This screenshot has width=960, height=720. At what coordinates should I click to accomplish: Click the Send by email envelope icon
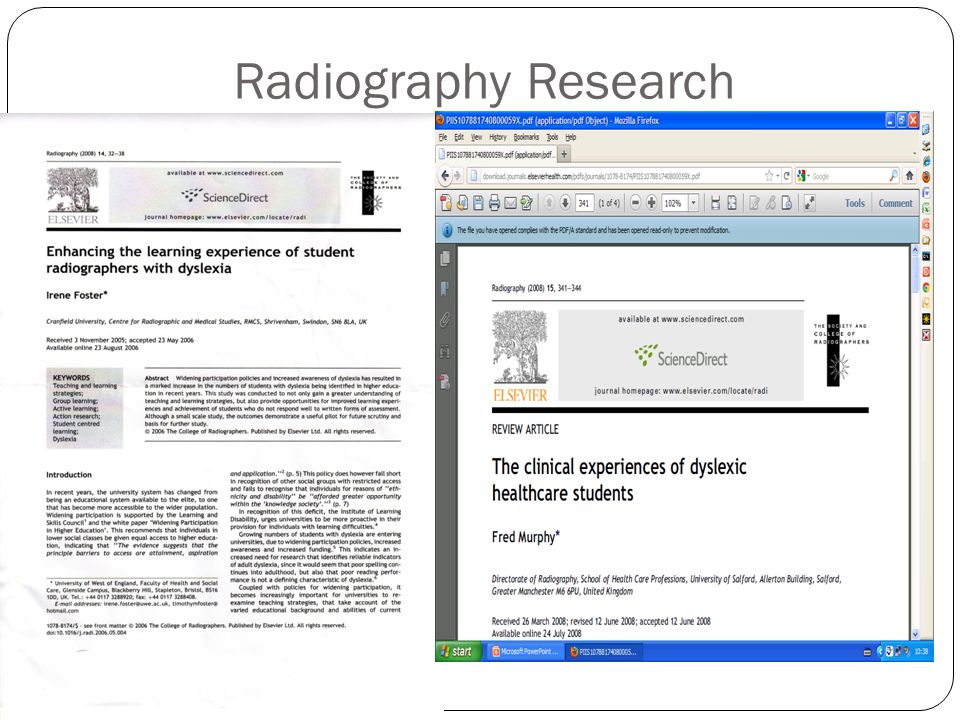(510, 203)
